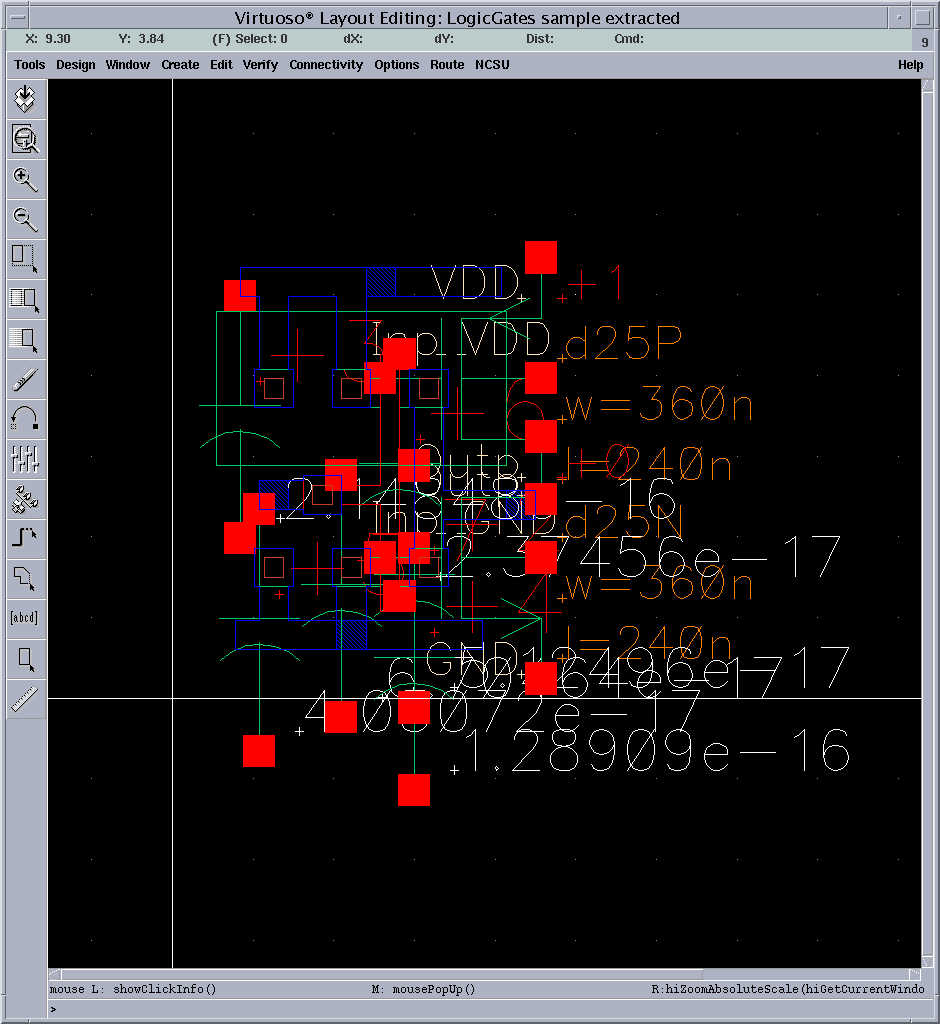Expand the NCSU menu
Viewport: 940px width, 1024px height.
click(492, 65)
